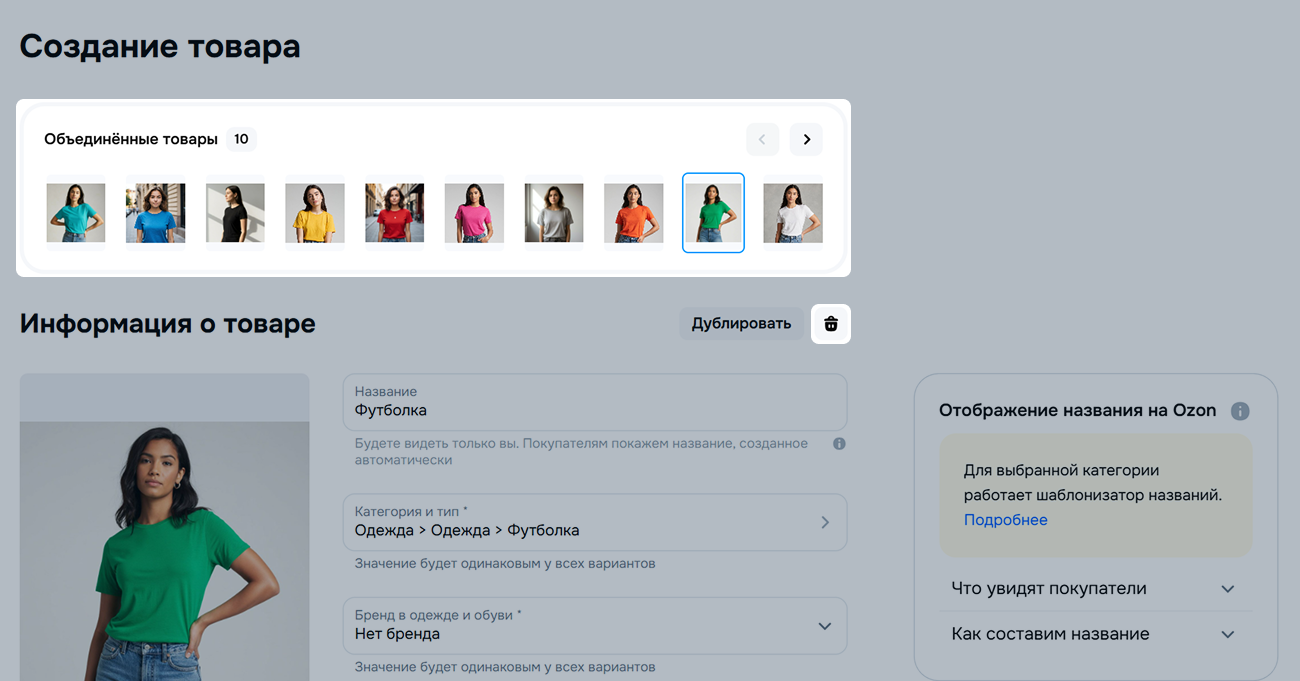Select the blue t-shirt thumbnail
The height and width of the screenshot is (681, 1300).
[155, 213]
